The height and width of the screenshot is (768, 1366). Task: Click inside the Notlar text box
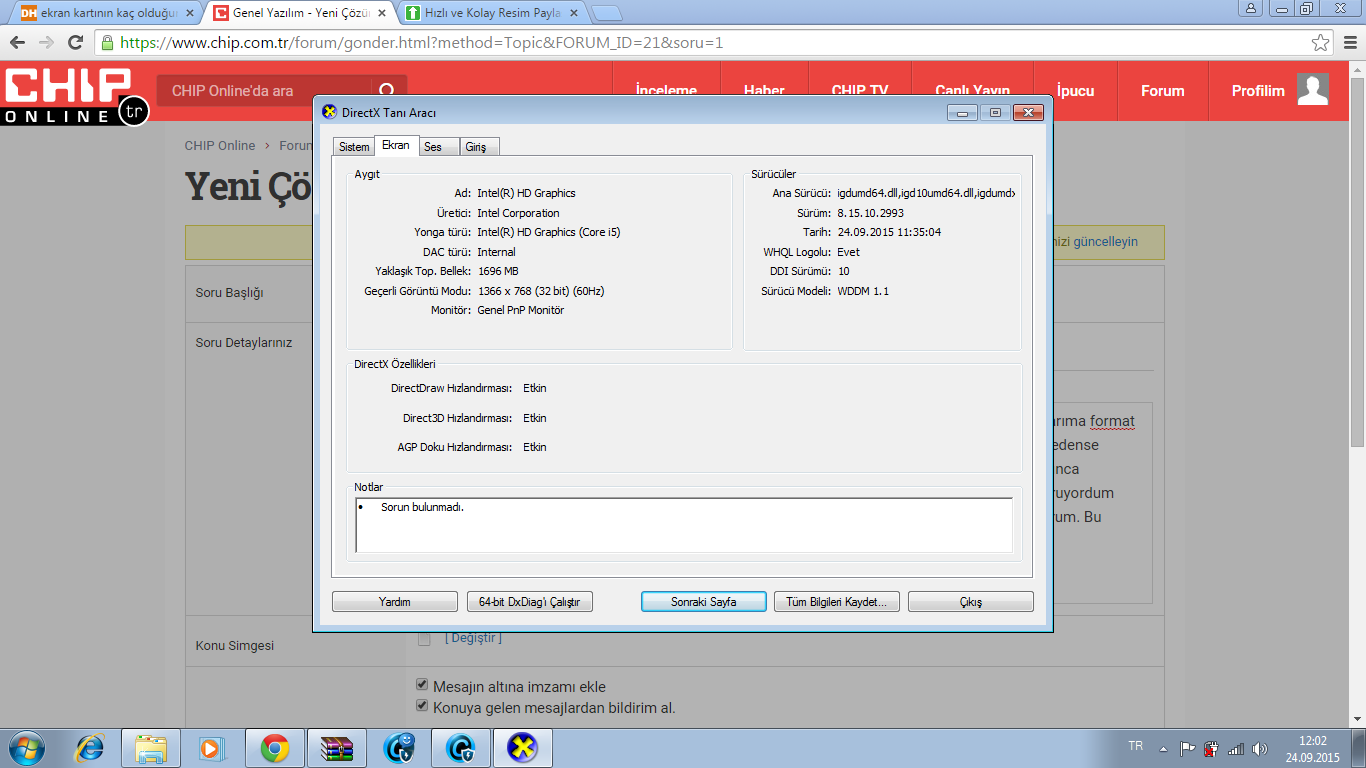coord(684,525)
